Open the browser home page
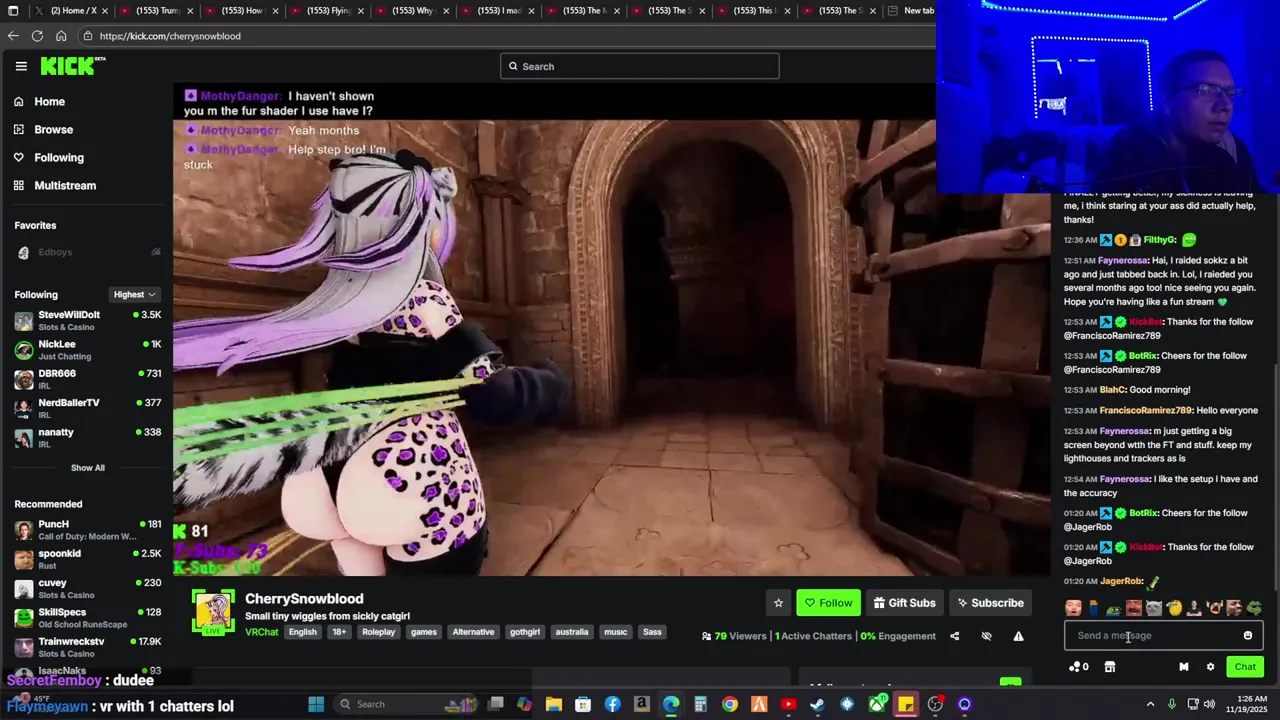Image resolution: width=1280 pixels, height=720 pixels. click(61, 36)
